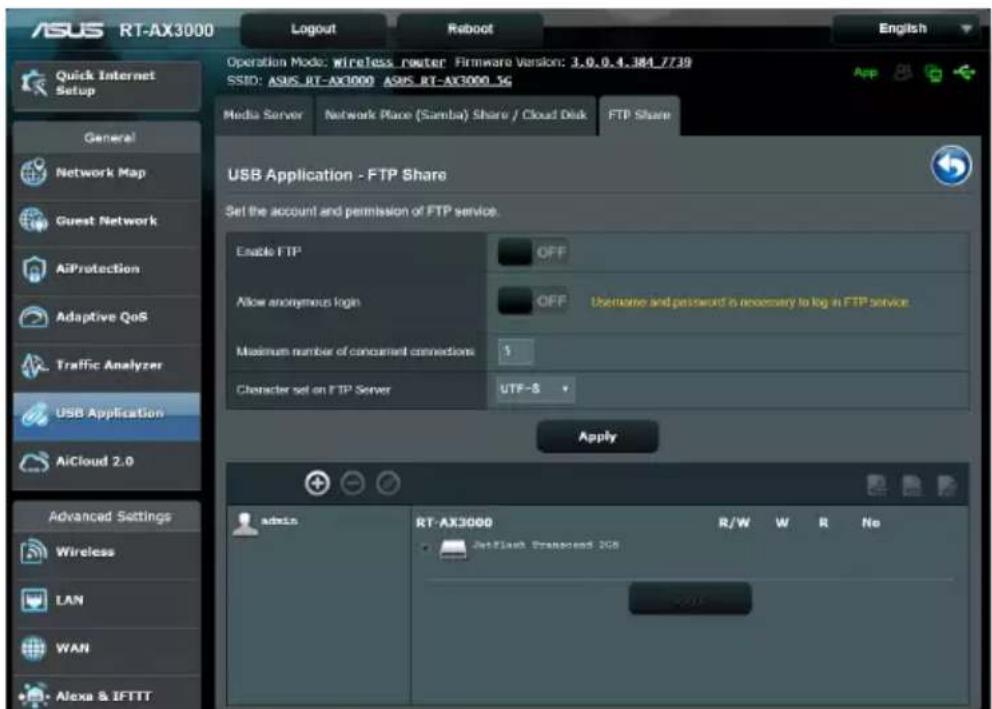This screenshot has width=992, height=709.
Task: Click the ASUS_RT-AX3000 SSID link
Action: pos(321,81)
